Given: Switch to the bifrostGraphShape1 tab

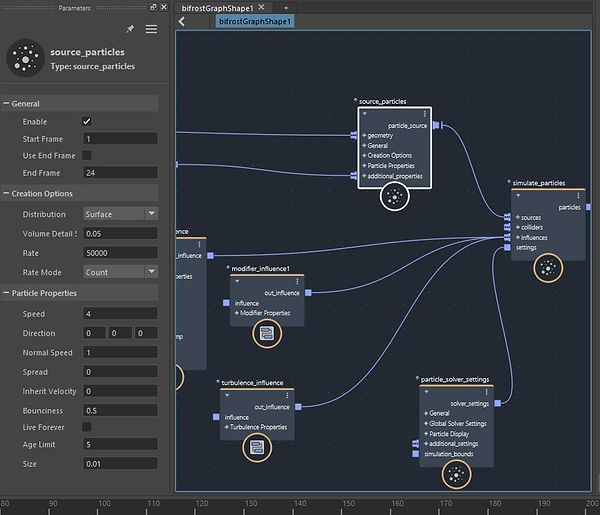Looking at the screenshot, I should pyautogui.click(x=217, y=8).
